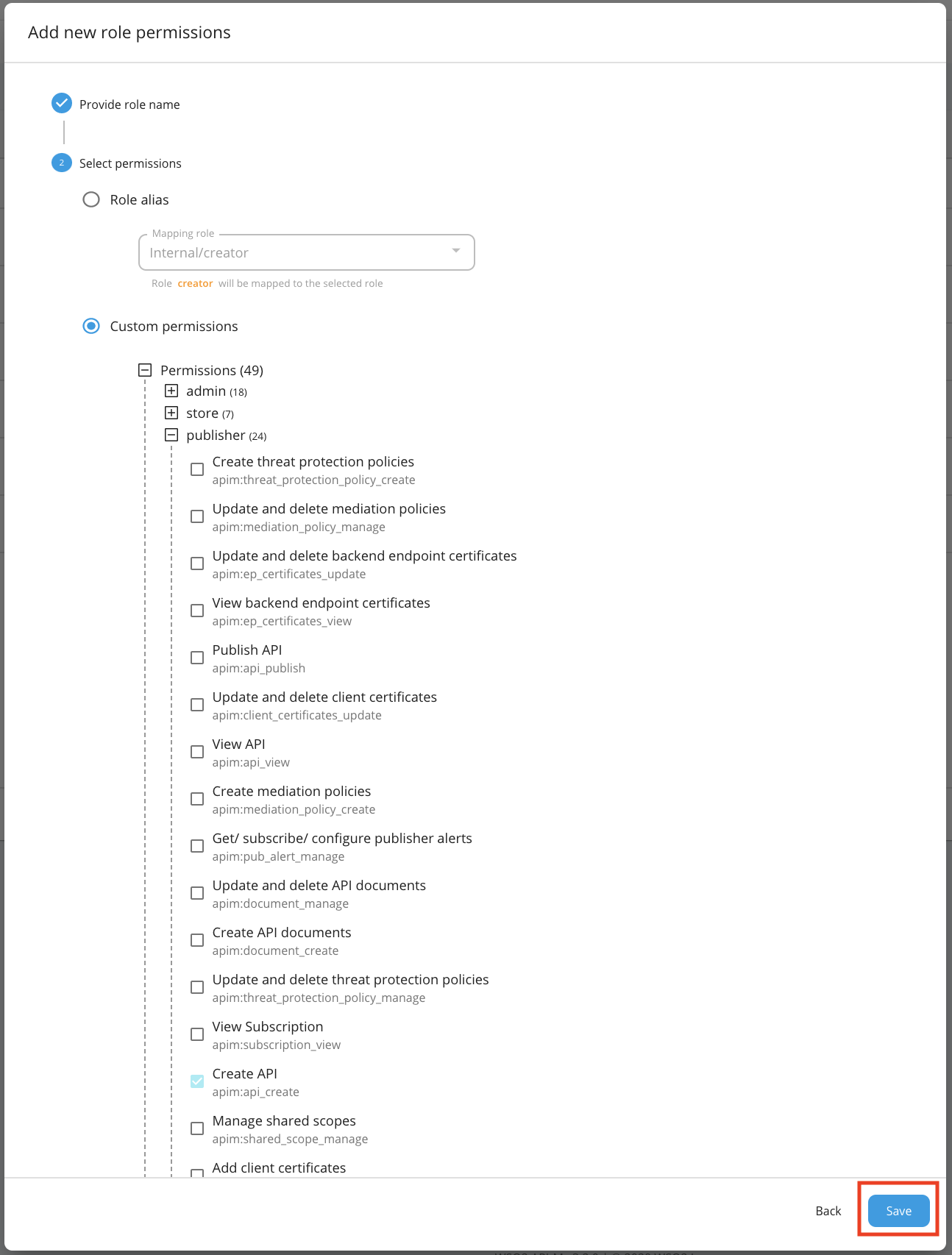Enable the Create API documents permission
The width and height of the screenshot is (952, 1255).
196,939
